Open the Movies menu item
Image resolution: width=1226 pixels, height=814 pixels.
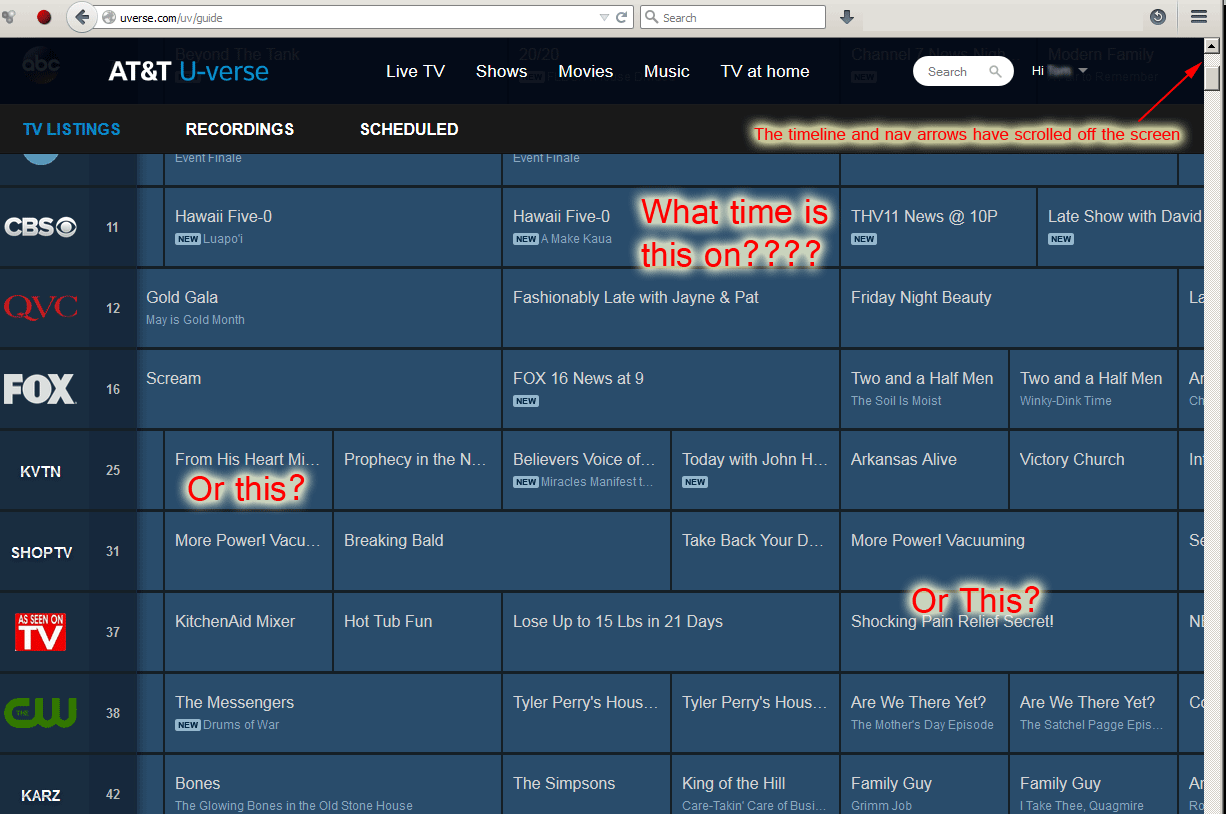(x=585, y=71)
